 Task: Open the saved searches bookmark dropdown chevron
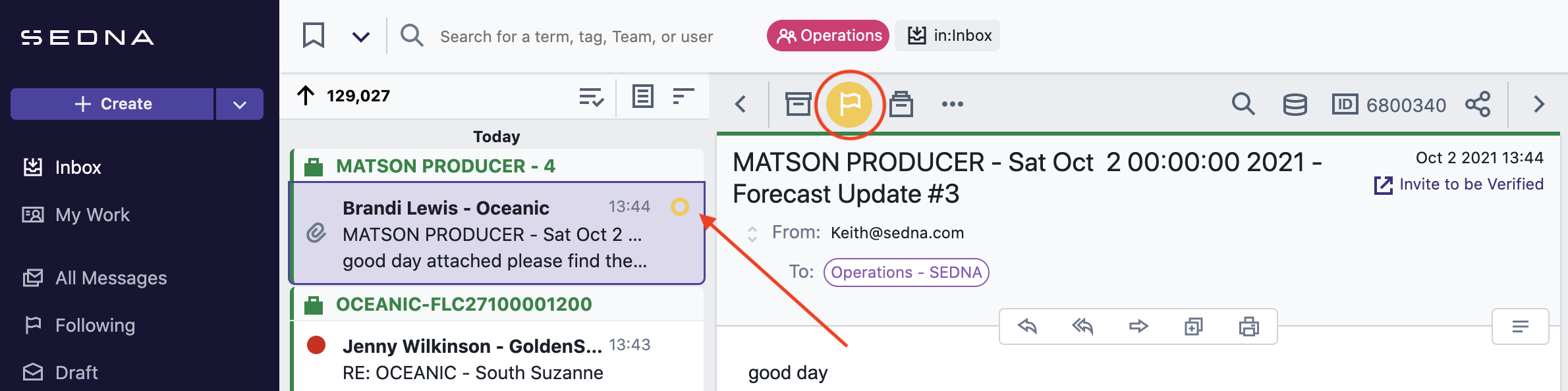pos(360,36)
